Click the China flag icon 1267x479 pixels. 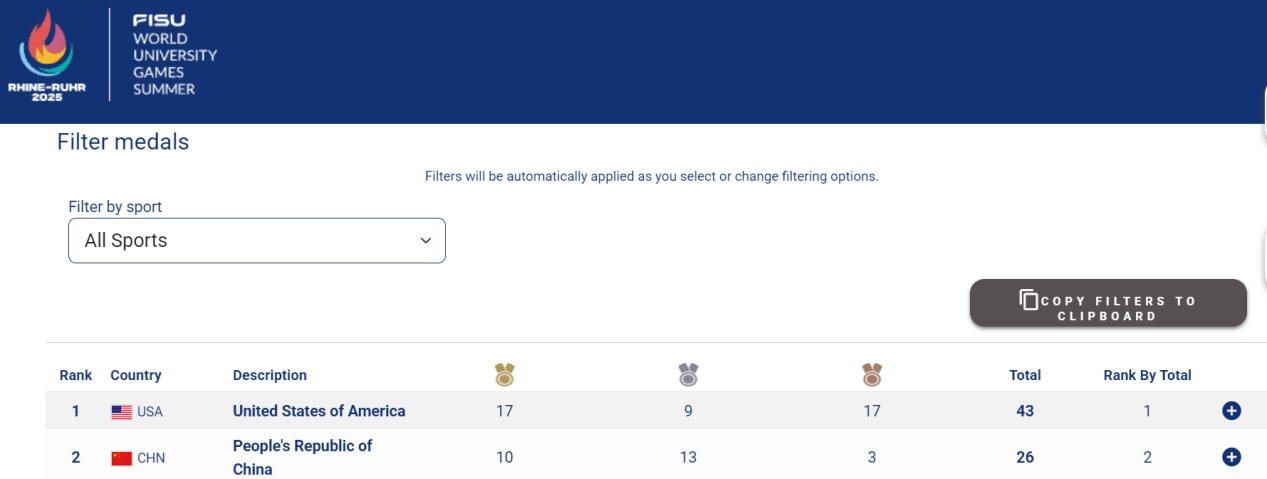click(121, 458)
